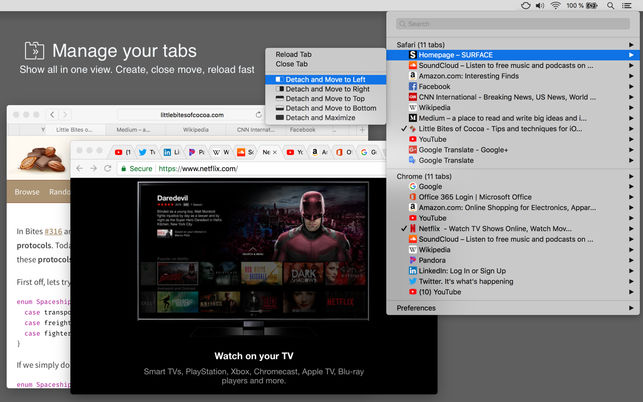
Task: Open the volume icon in menu bar
Action: (540, 5)
